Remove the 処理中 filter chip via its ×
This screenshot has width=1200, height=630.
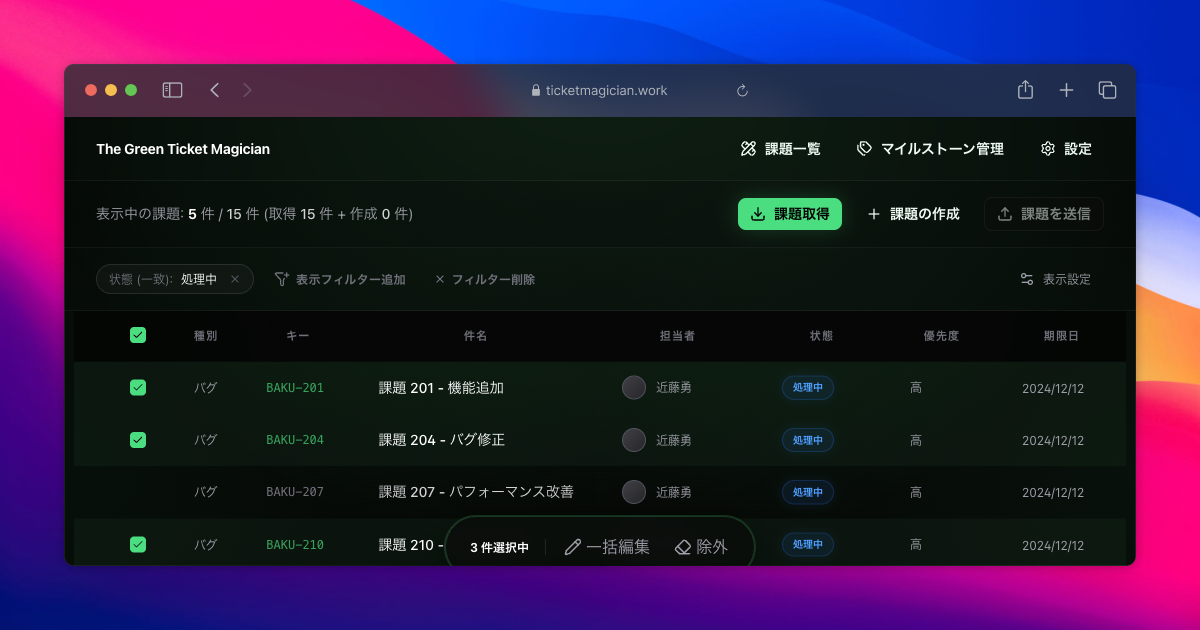click(x=237, y=279)
